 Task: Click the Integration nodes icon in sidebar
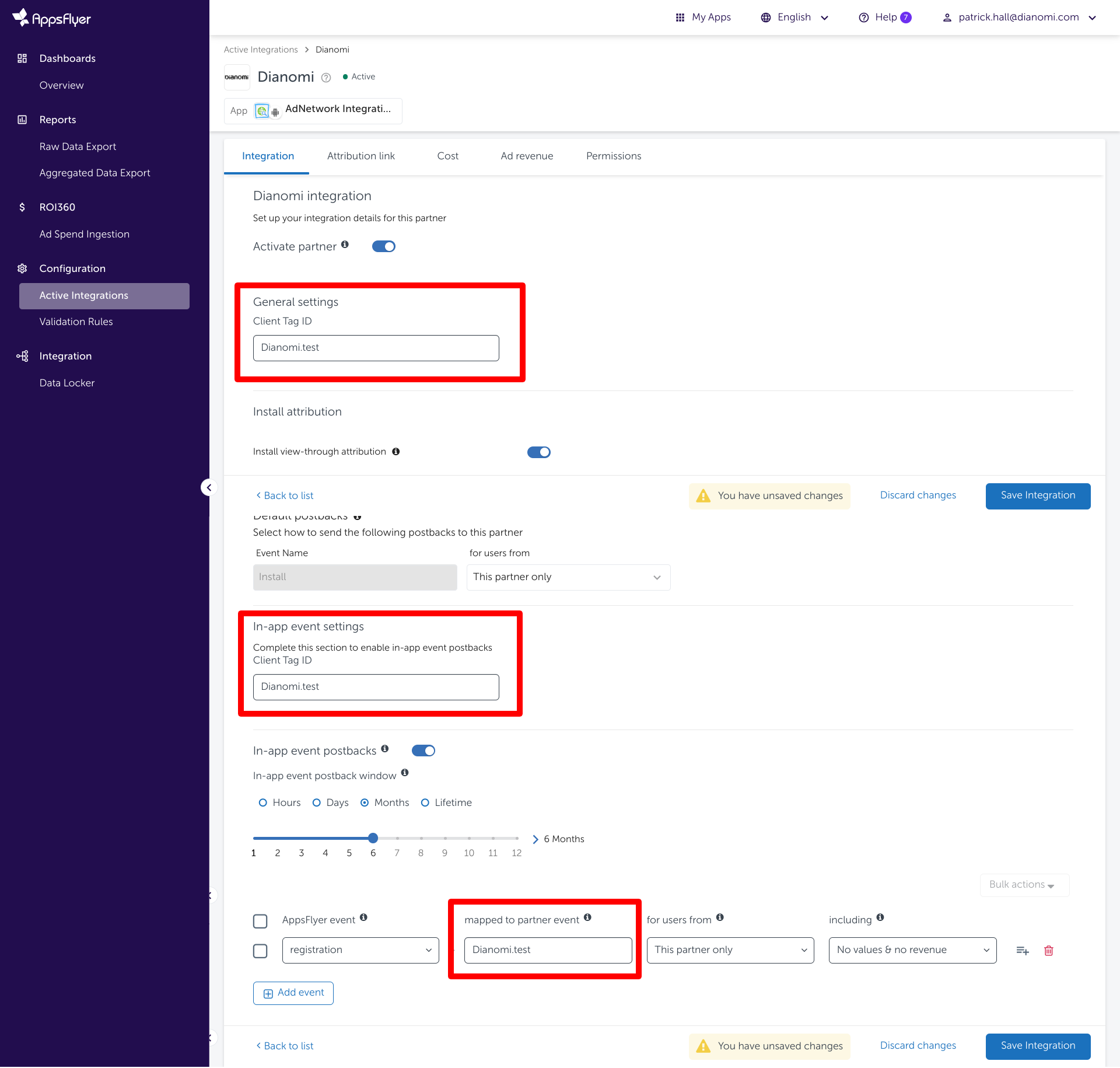pyautogui.click(x=22, y=356)
